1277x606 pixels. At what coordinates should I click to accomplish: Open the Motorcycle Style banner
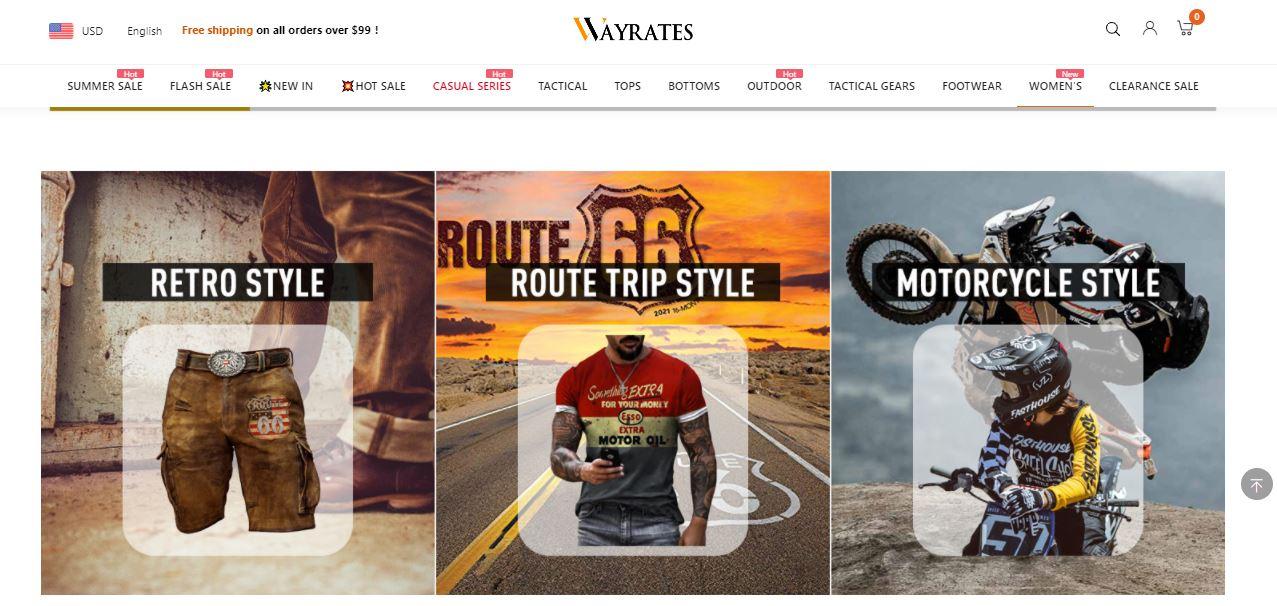1028,383
